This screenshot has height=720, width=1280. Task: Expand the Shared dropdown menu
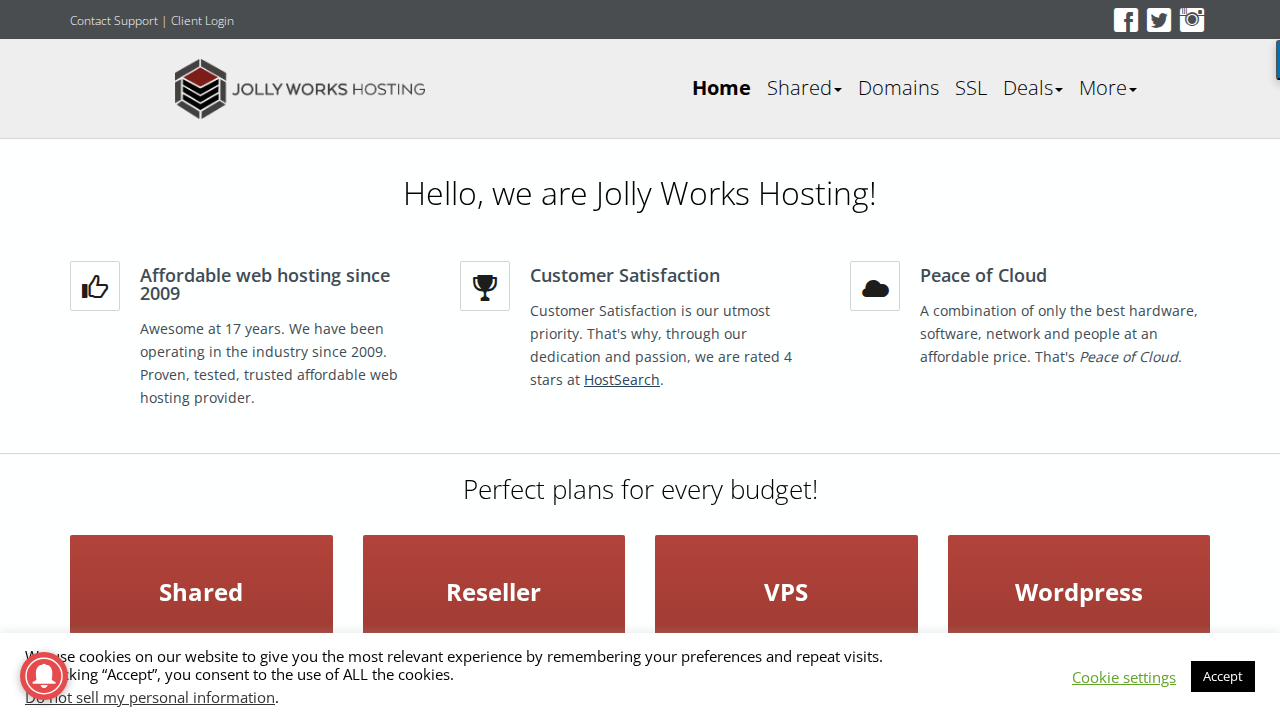(x=804, y=88)
